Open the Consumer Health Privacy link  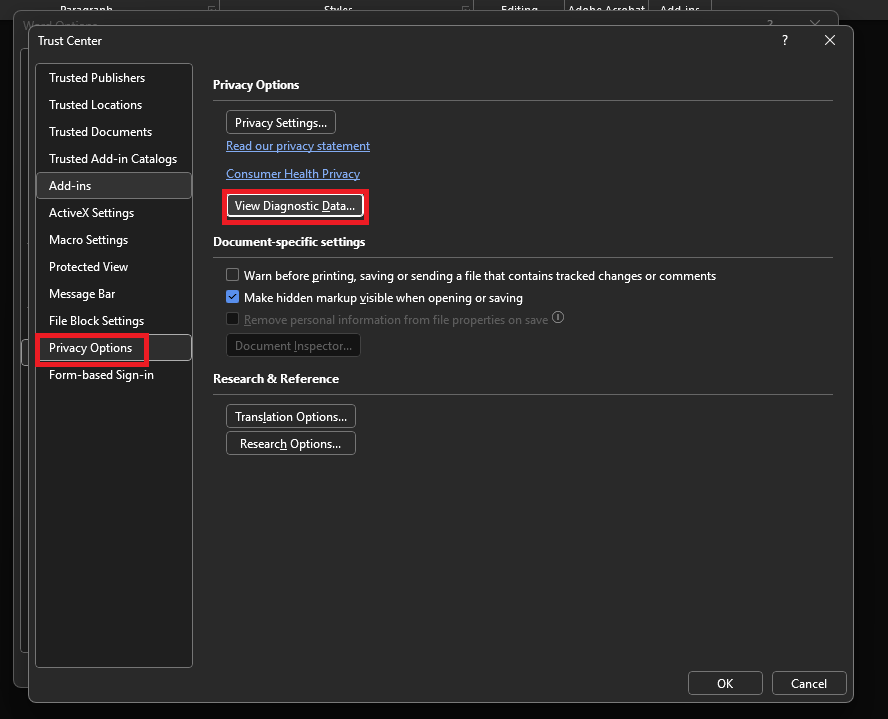293,174
